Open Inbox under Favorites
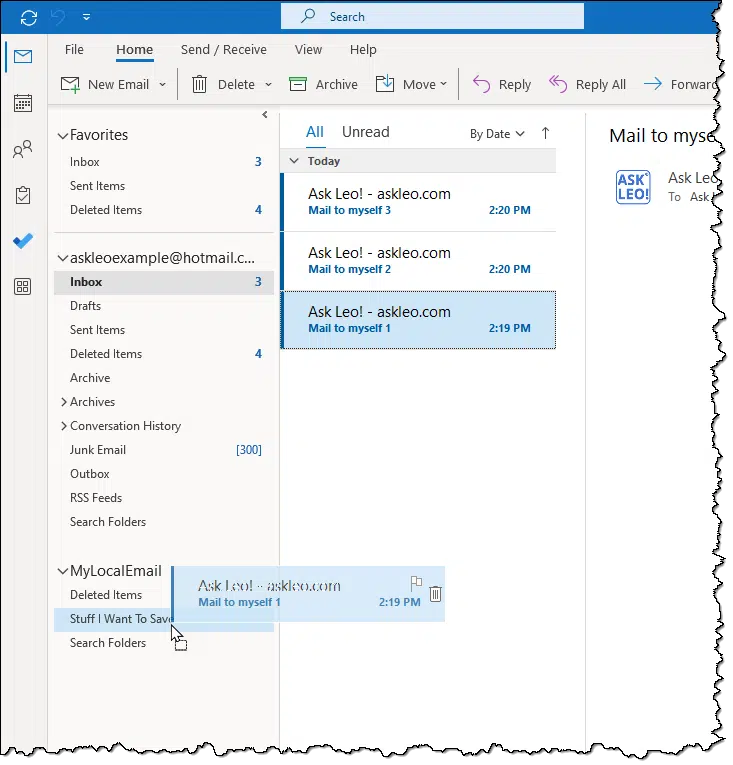This screenshot has width=733, height=765. coord(163,162)
